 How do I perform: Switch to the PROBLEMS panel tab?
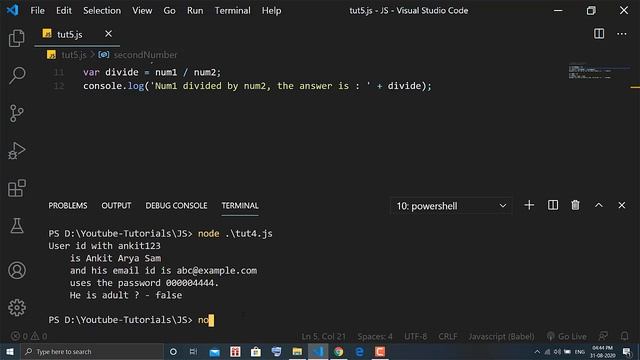pyautogui.click(x=68, y=206)
